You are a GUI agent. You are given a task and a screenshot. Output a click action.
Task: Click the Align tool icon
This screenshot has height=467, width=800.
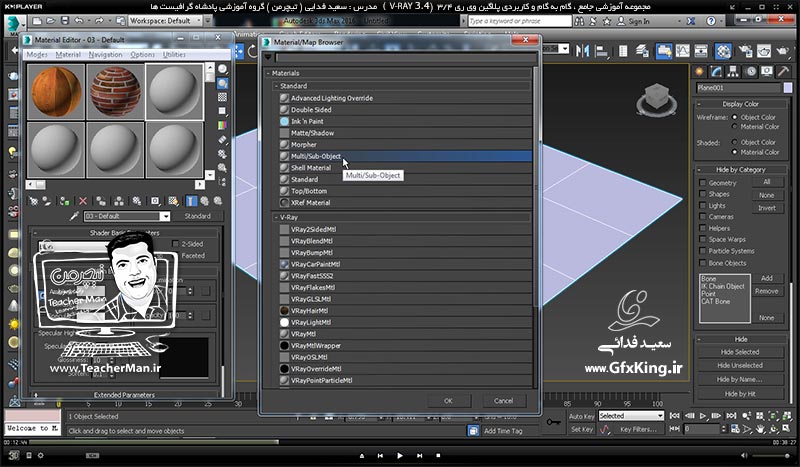[x=602, y=51]
